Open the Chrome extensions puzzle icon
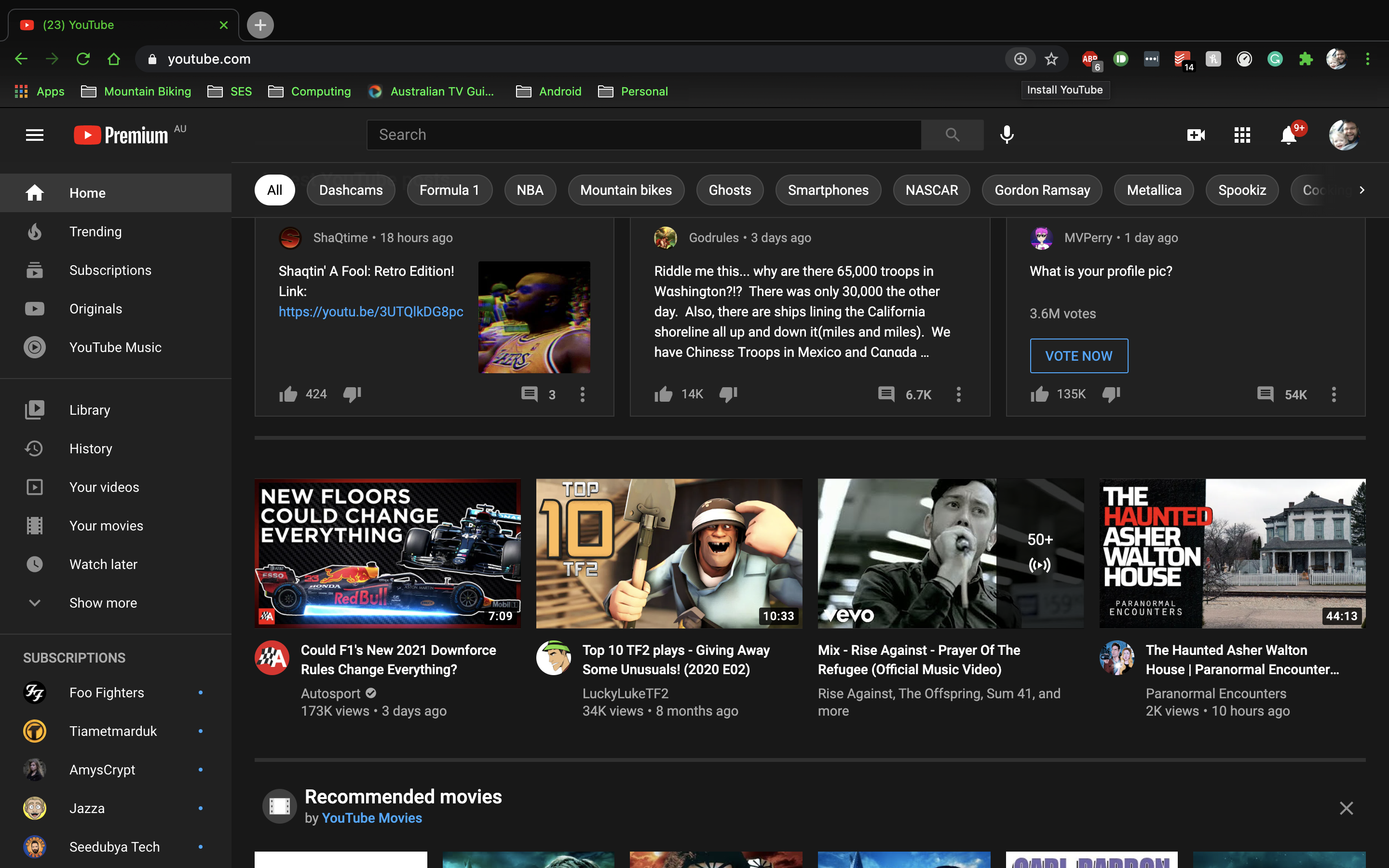 [x=1306, y=58]
